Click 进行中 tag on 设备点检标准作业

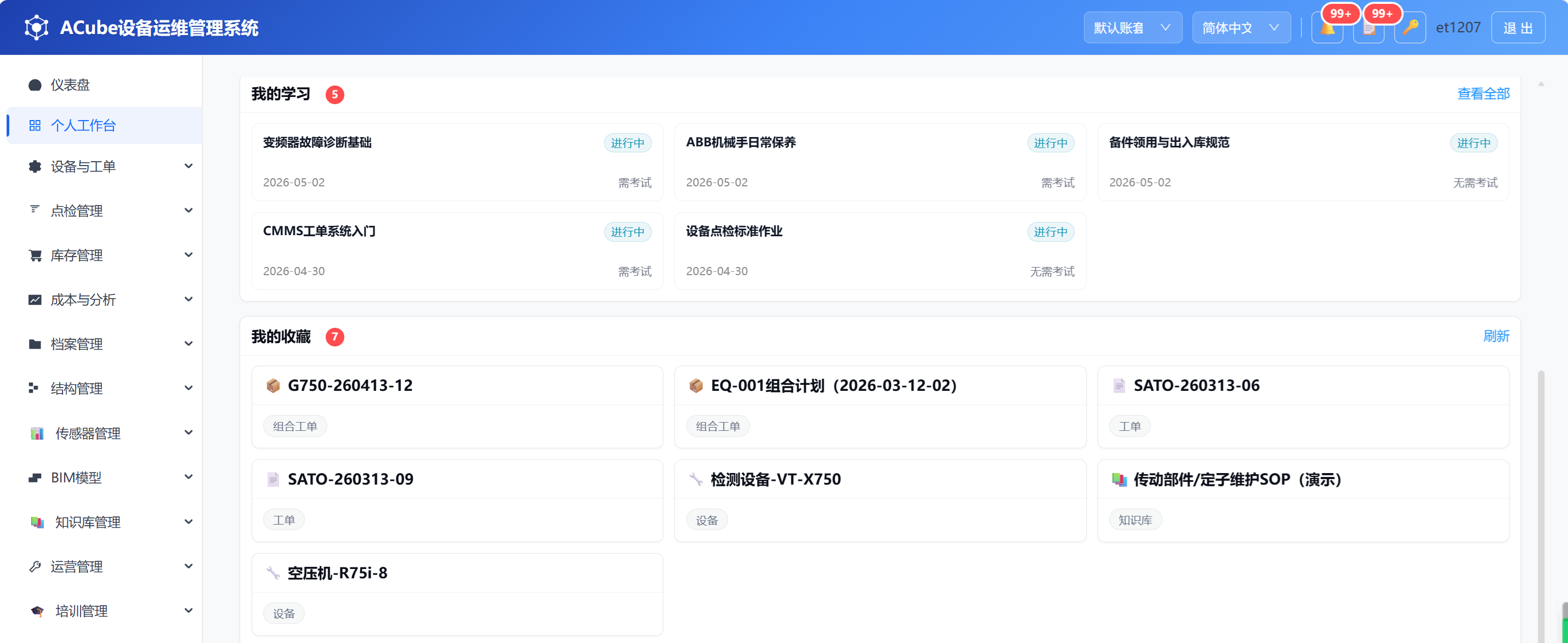click(1050, 232)
